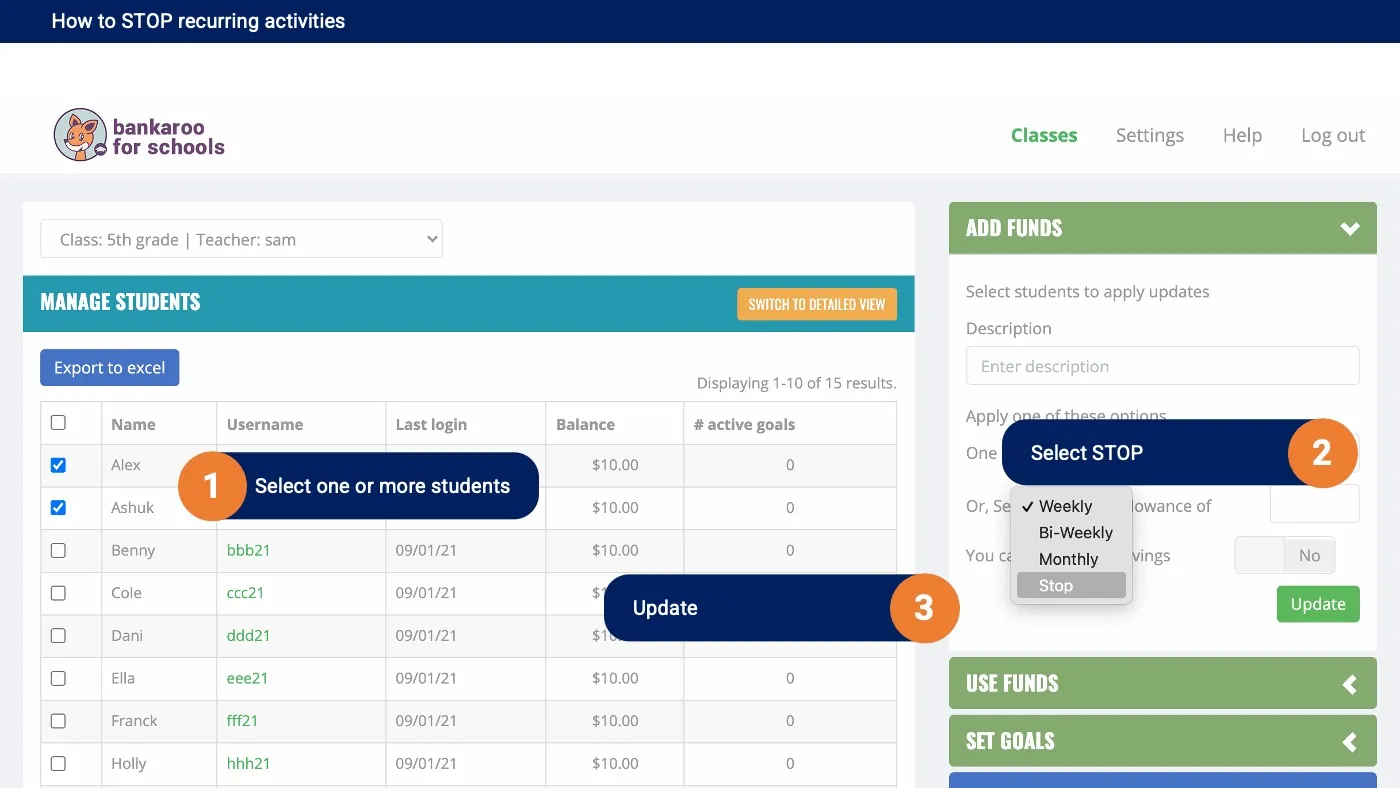1400x788 pixels.
Task: Choose Monthly in the frequency list
Action: tap(1071, 559)
